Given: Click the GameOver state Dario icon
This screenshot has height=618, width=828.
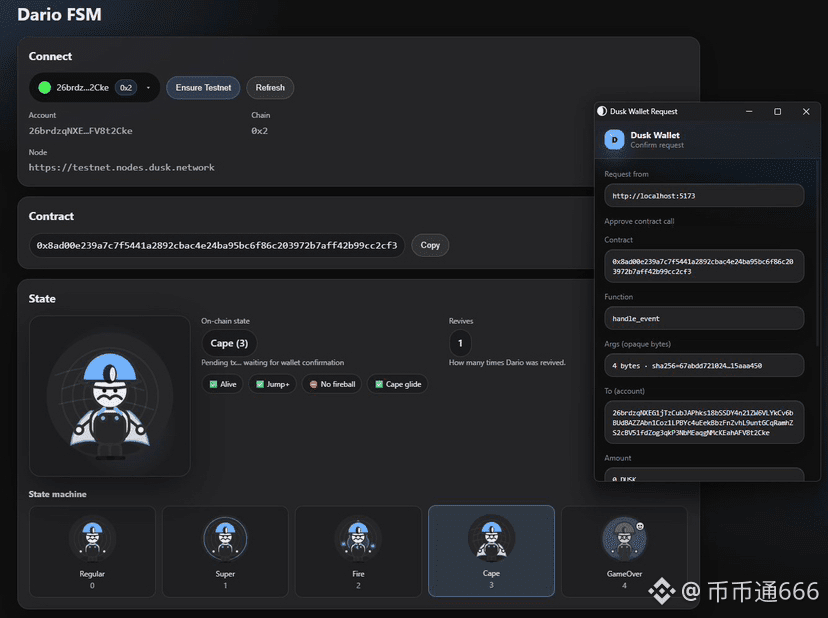Looking at the screenshot, I should coord(624,539).
